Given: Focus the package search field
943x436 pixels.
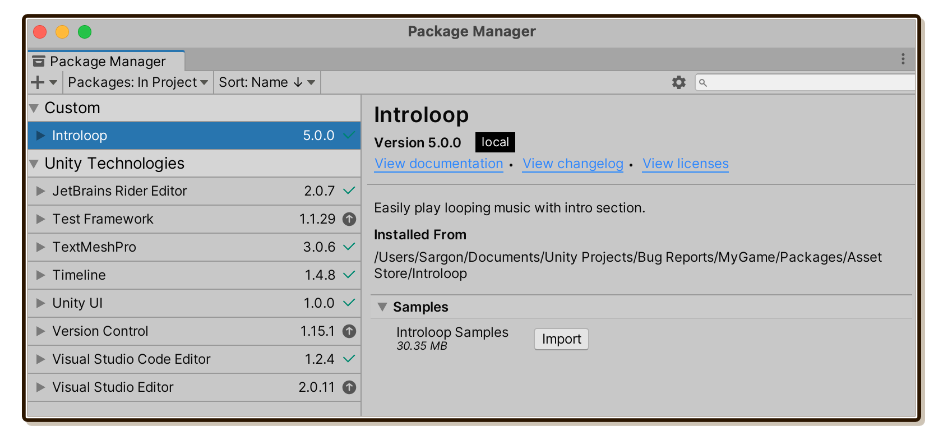Looking at the screenshot, I should (x=805, y=82).
